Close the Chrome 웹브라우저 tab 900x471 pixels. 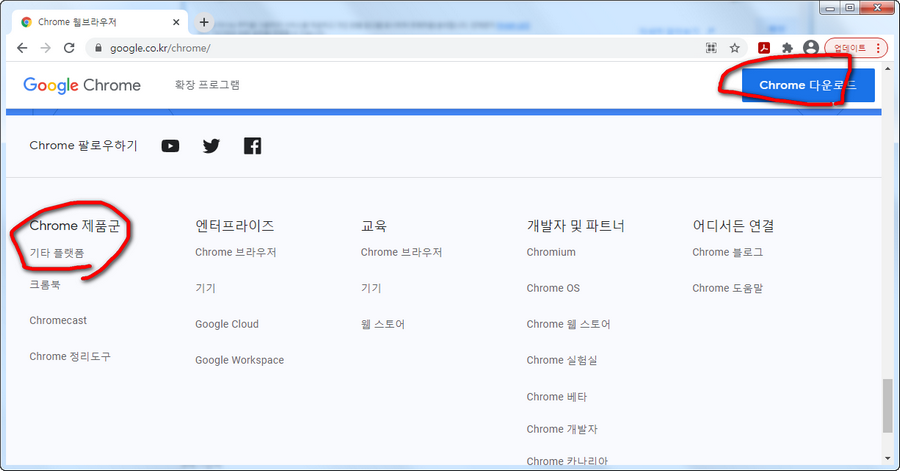[176, 22]
